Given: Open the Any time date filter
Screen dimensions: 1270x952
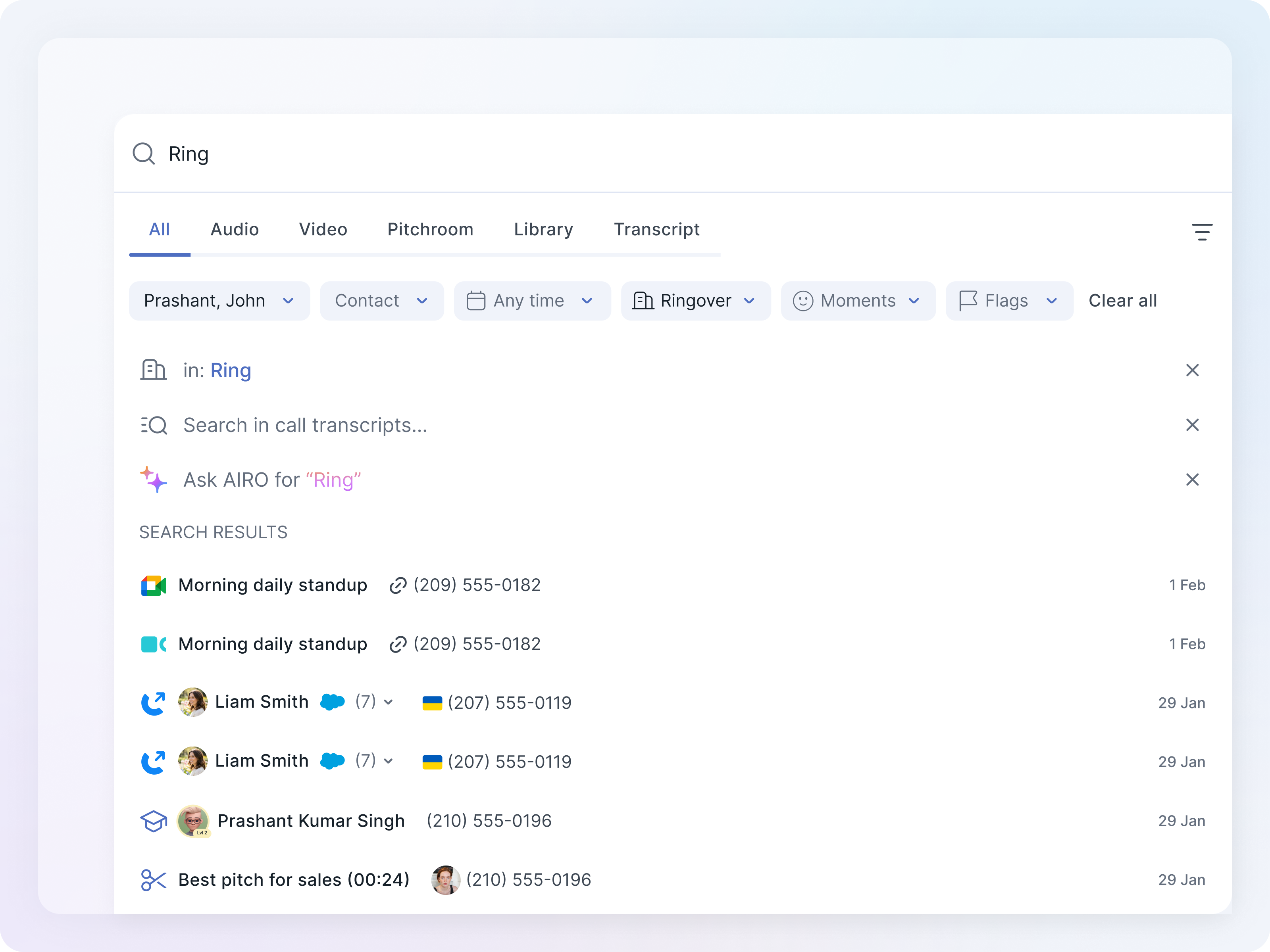Looking at the screenshot, I should pyautogui.click(x=532, y=301).
